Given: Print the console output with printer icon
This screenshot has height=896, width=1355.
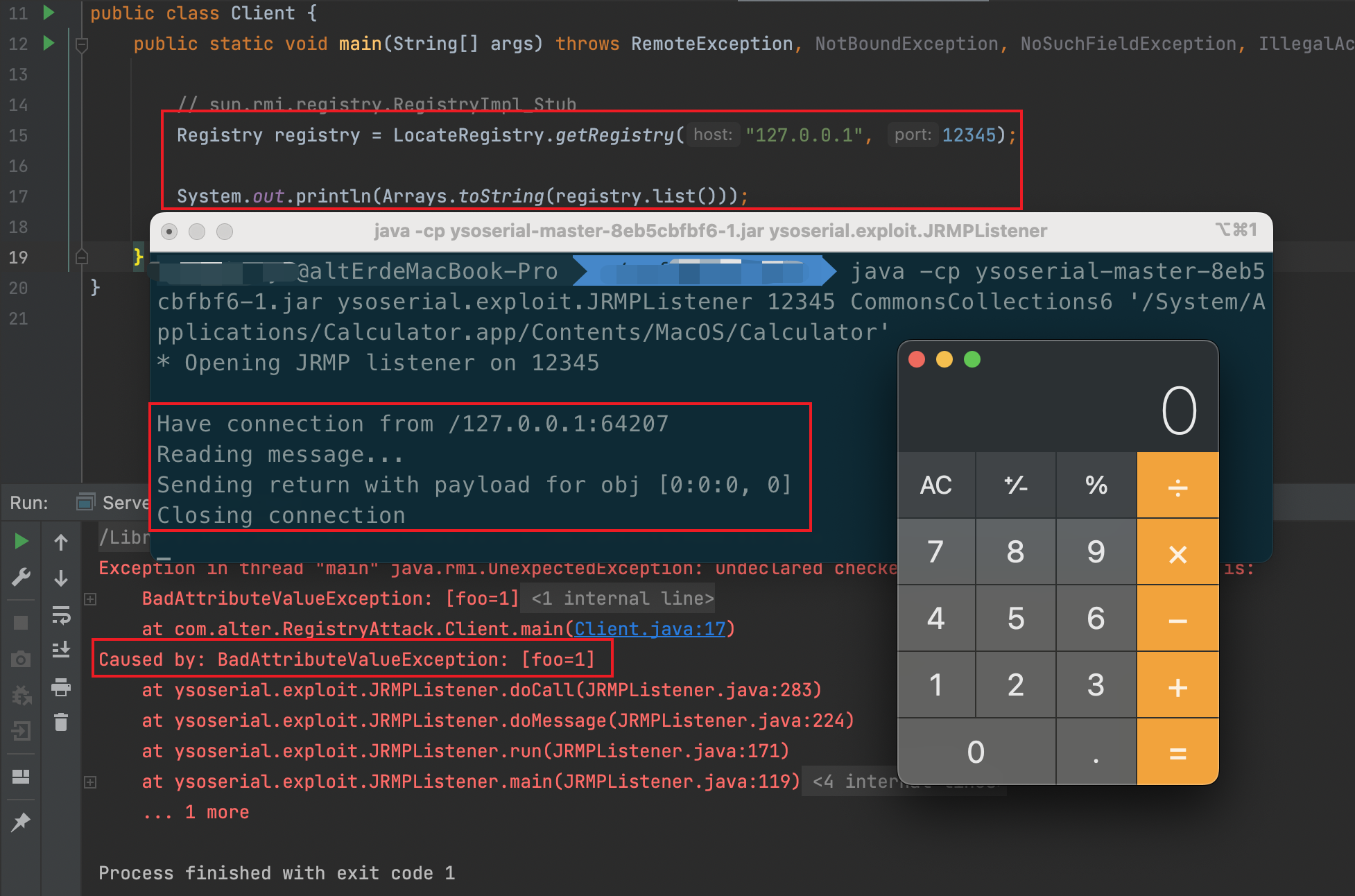Looking at the screenshot, I should tap(61, 687).
